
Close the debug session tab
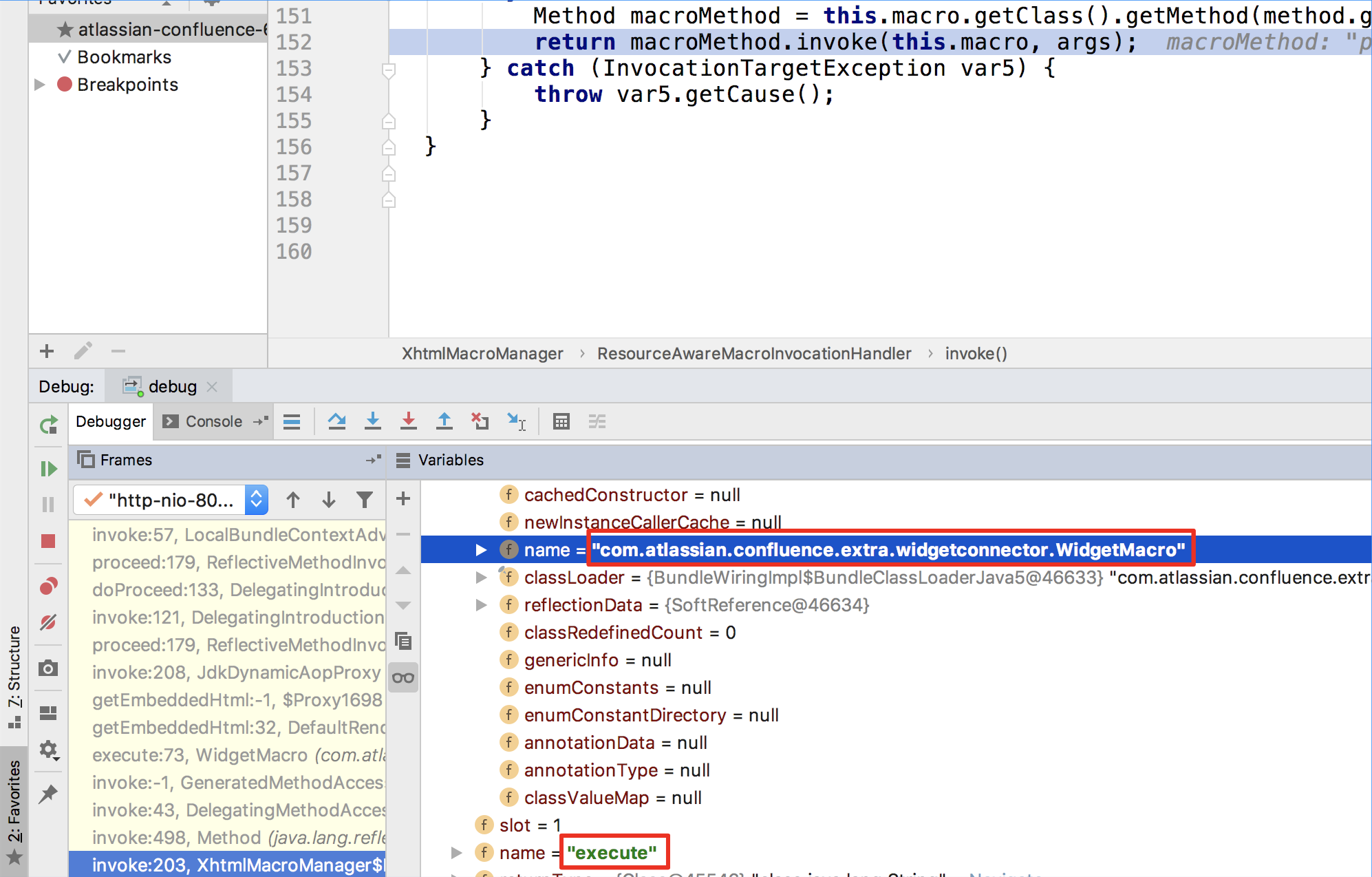pos(212,387)
